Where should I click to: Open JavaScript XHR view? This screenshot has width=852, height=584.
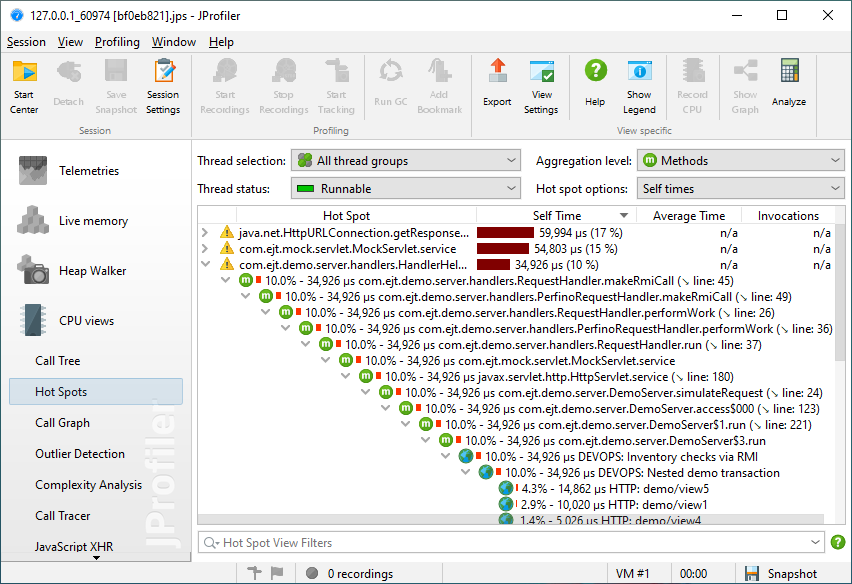point(74,547)
